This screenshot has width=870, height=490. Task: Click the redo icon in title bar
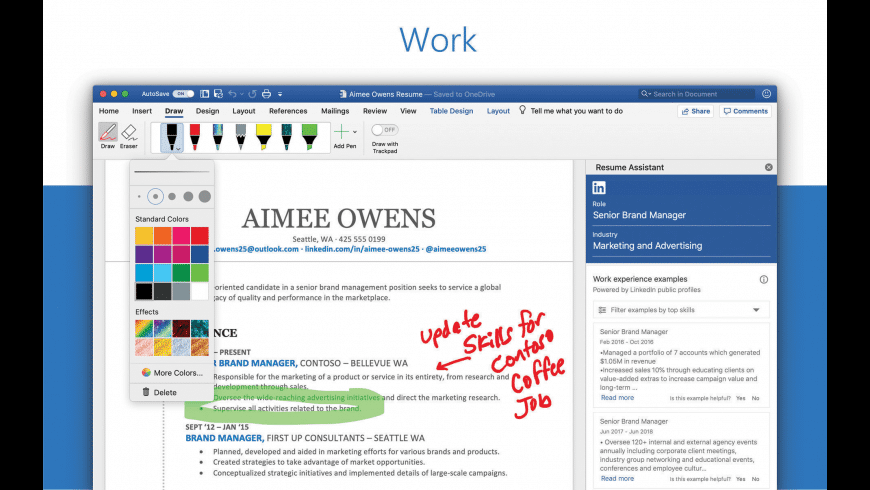pyautogui.click(x=252, y=94)
